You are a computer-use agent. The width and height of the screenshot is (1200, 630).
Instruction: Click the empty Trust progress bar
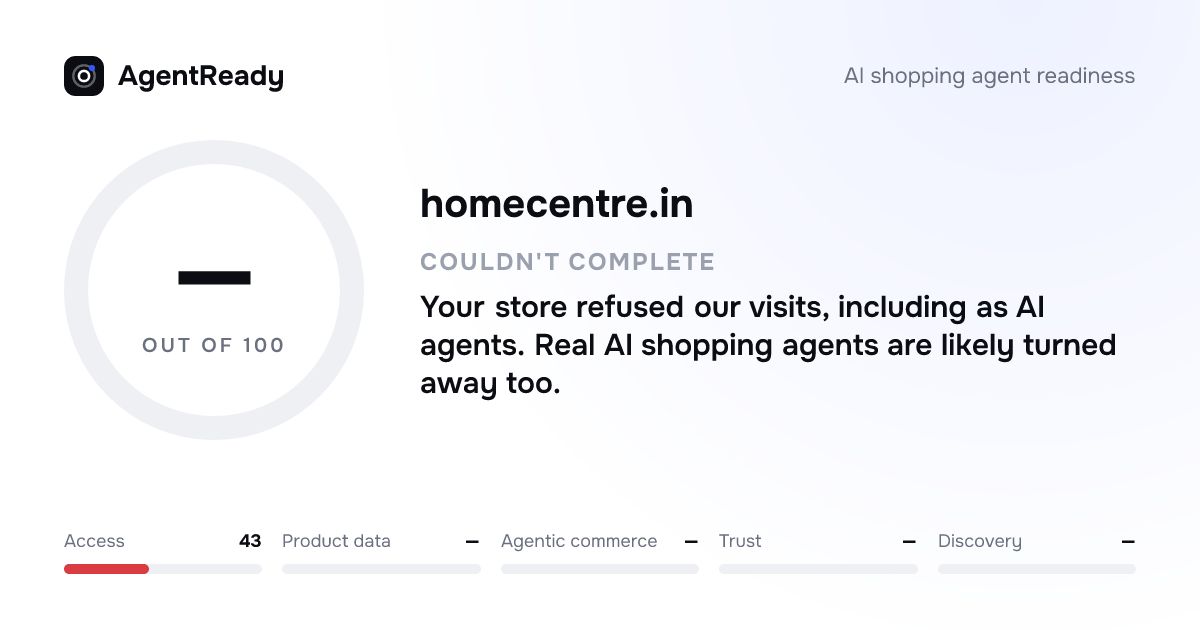(818, 569)
